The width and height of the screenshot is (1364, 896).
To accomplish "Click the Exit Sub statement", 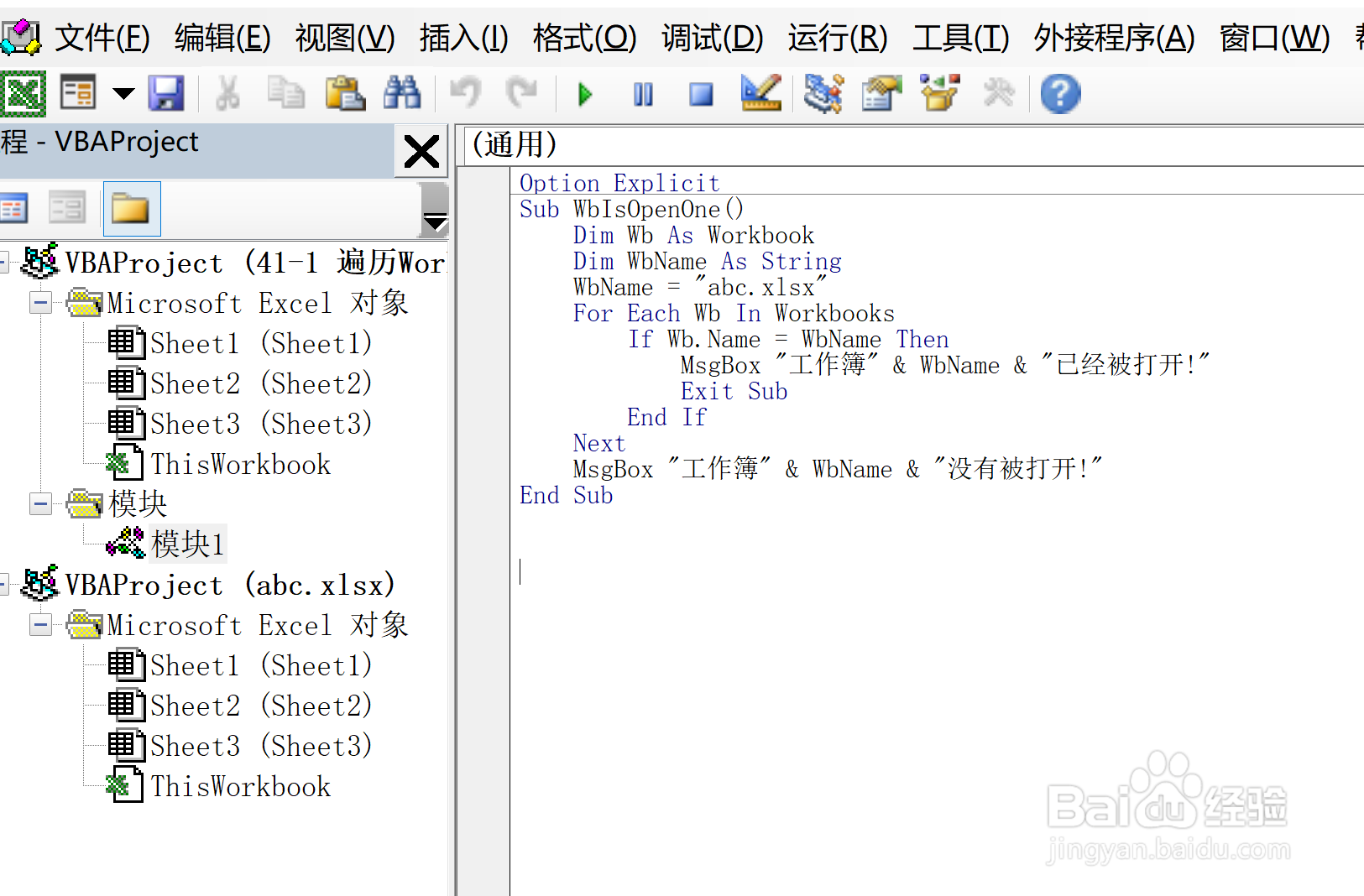I will (x=734, y=391).
